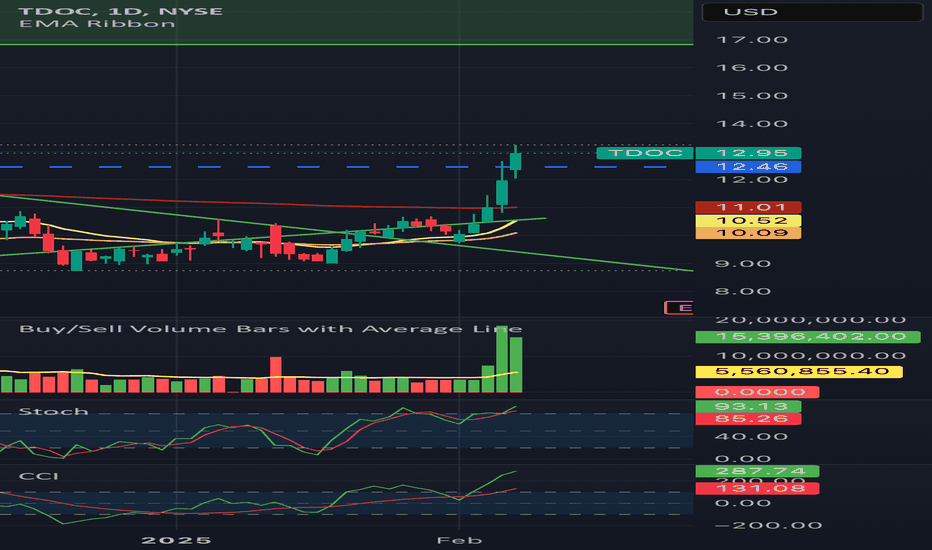Click the tall red volume bar
The height and width of the screenshot is (550, 932).
pos(276,375)
